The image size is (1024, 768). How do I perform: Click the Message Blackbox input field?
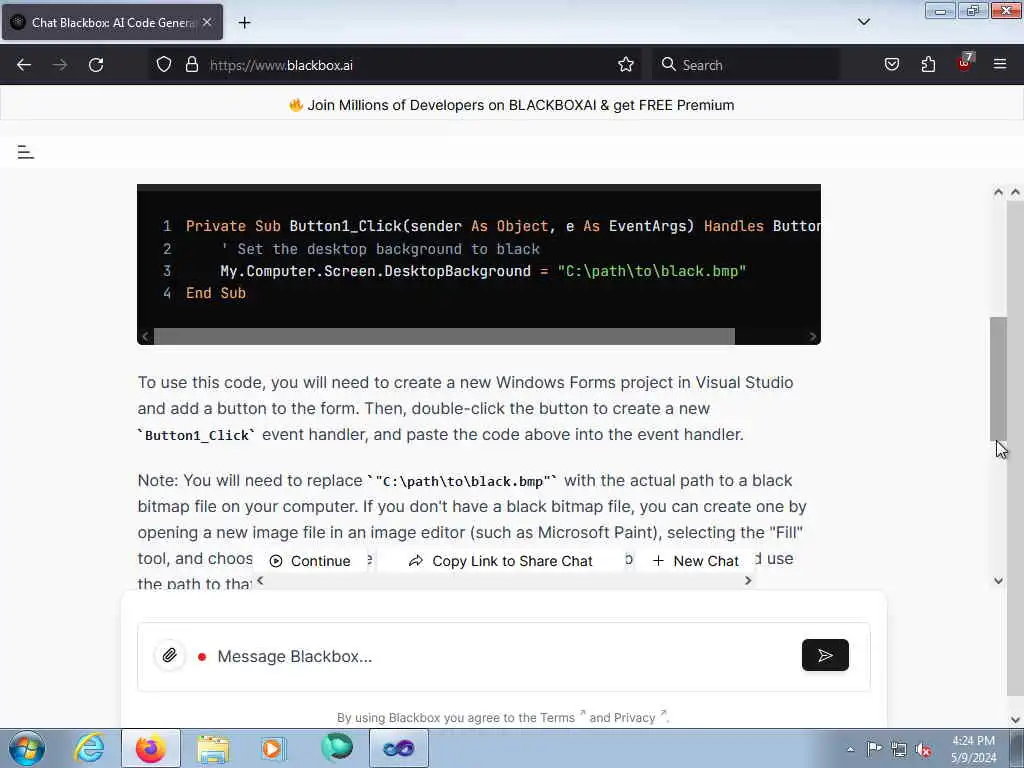[x=503, y=656]
